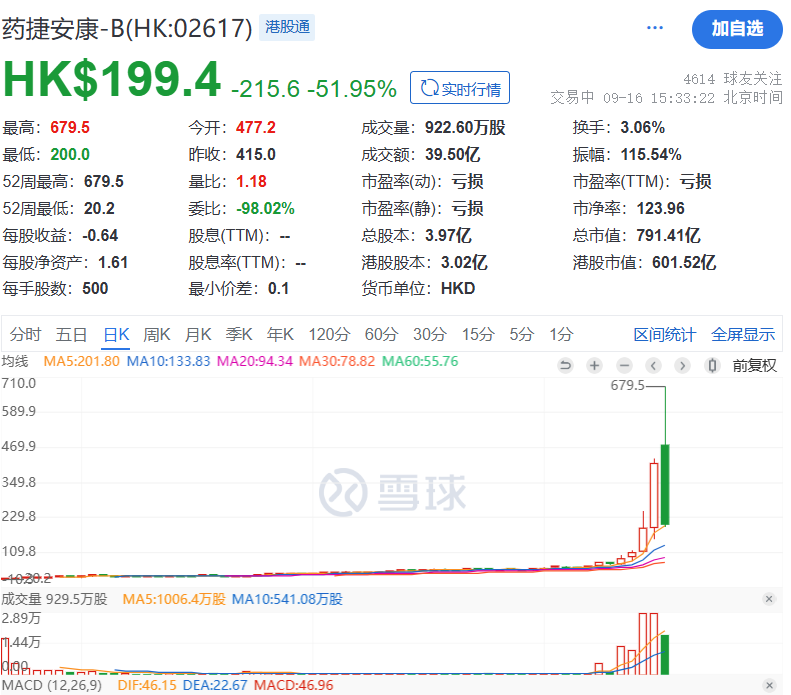Image resolution: width=791 pixels, height=695 pixels.
Task: Open the 区间统计 range statistics link
Action: [x=664, y=334]
